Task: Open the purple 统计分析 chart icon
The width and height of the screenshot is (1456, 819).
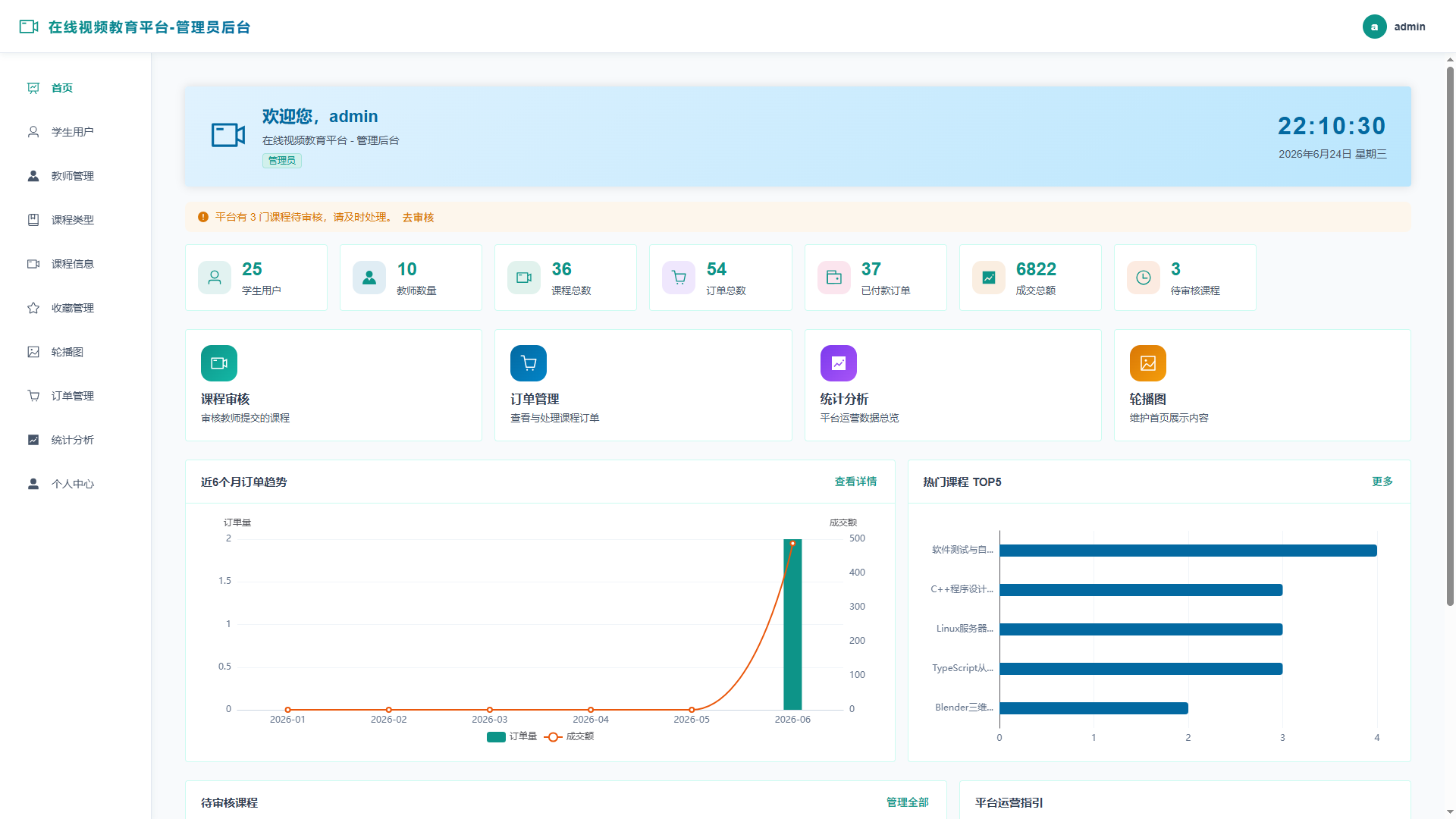Action: pos(839,363)
